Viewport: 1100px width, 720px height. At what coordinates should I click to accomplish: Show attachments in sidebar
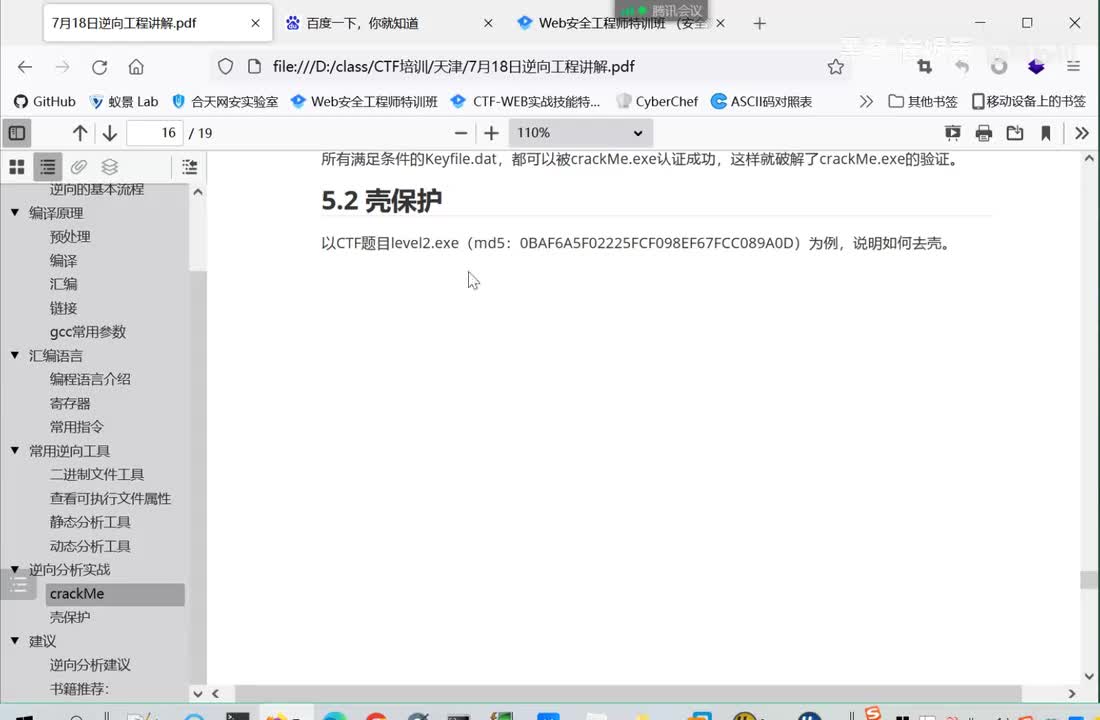[79, 166]
